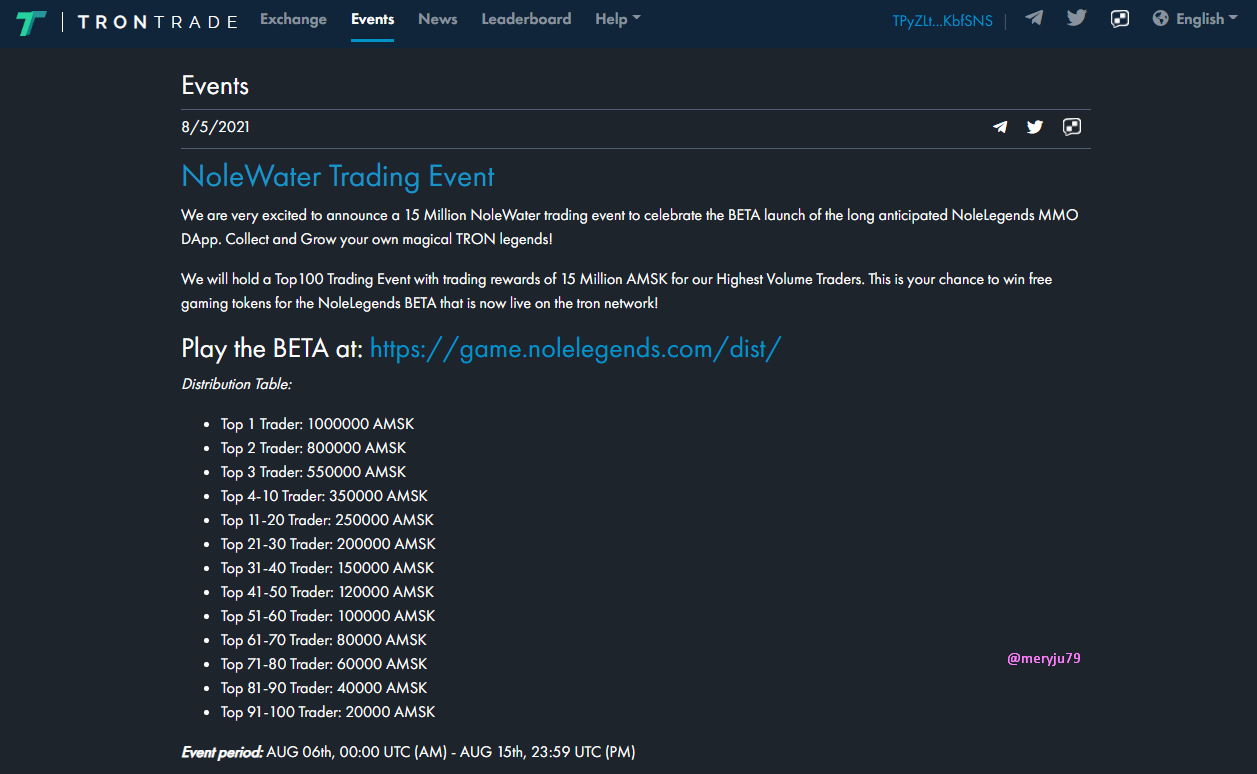Open the Twitter icon in the top navbar

click(x=1077, y=18)
